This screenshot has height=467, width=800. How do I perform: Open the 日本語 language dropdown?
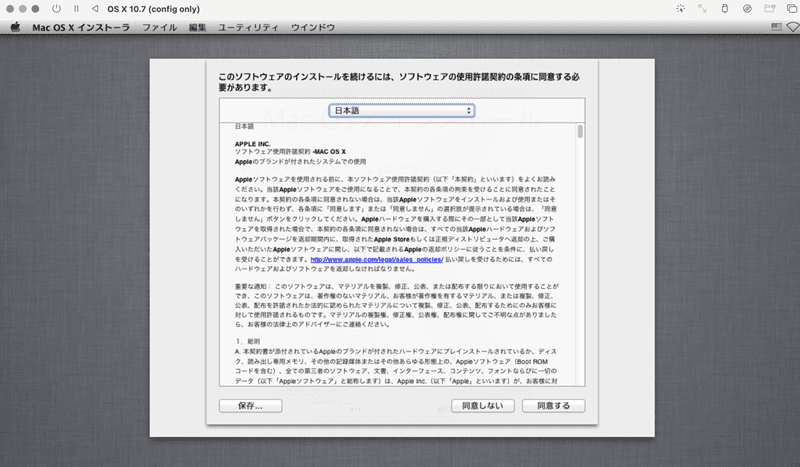point(402,110)
